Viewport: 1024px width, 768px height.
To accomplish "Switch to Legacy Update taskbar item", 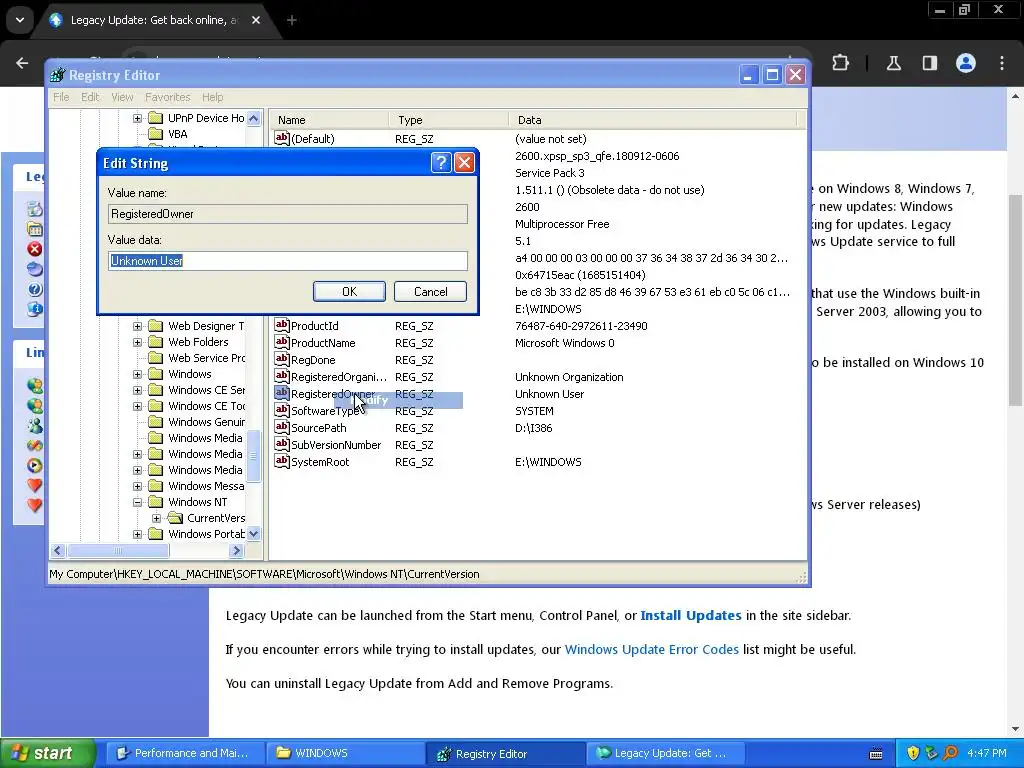I will [x=664, y=753].
